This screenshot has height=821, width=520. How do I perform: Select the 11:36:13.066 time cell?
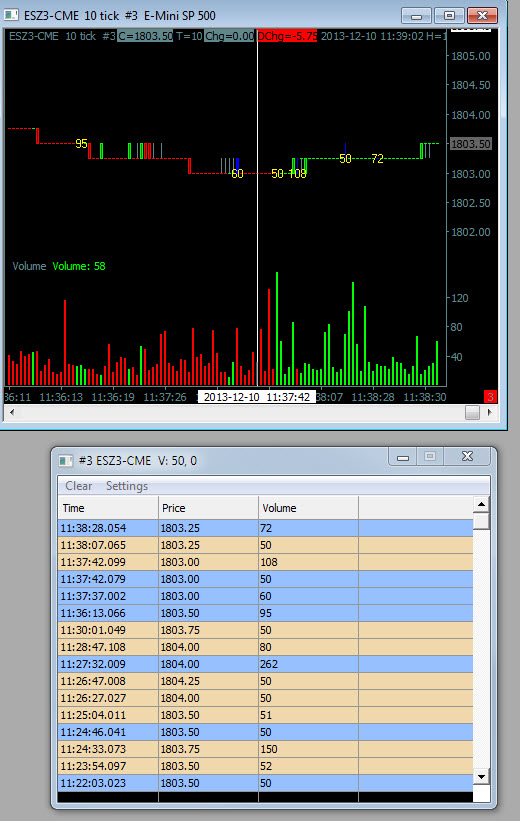tap(108, 613)
